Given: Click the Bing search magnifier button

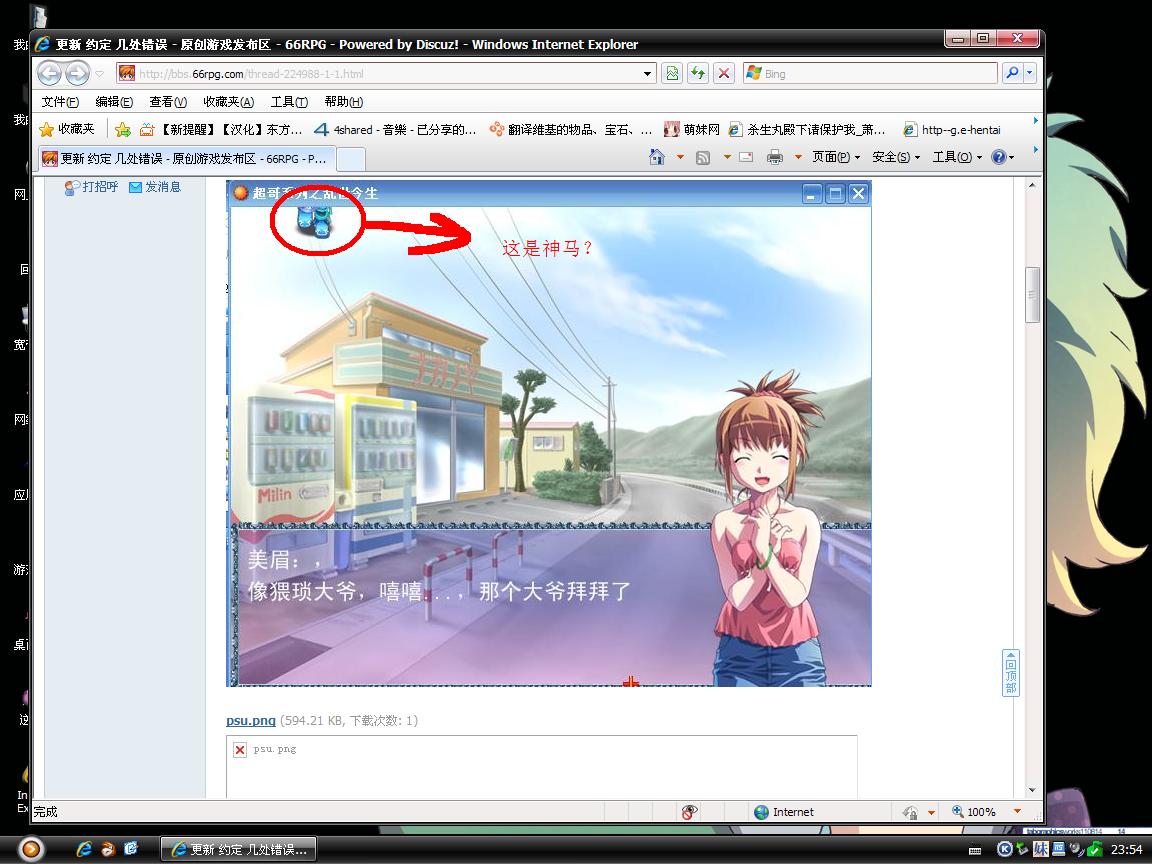Looking at the screenshot, I should [x=1012, y=73].
